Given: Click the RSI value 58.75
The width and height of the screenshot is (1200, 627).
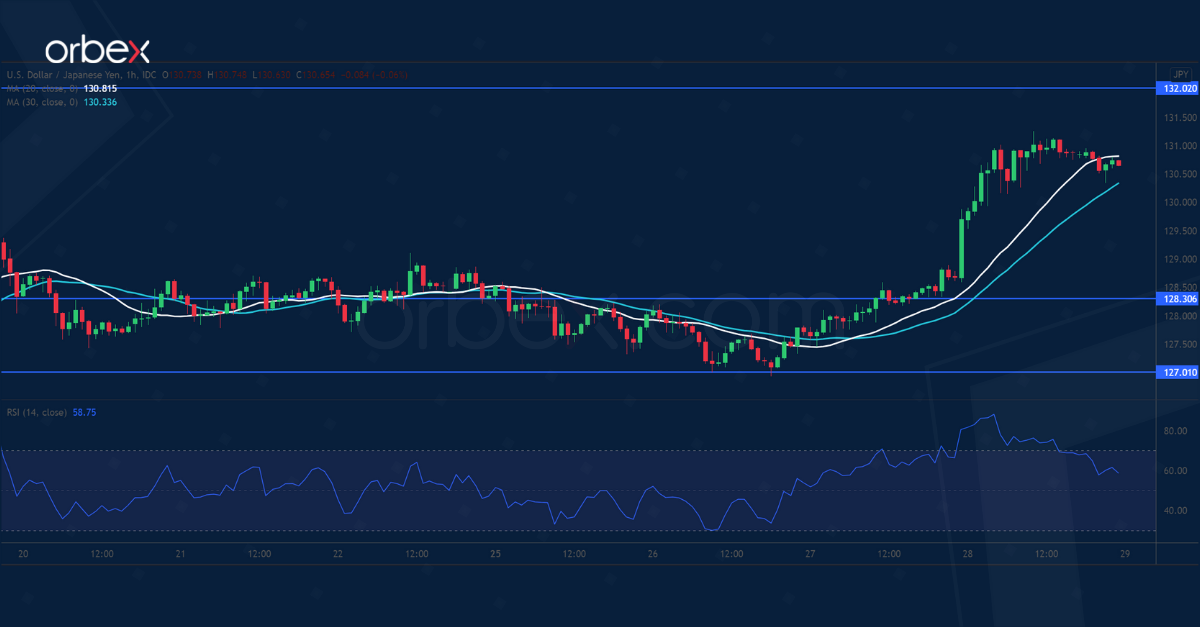Looking at the screenshot, I should pyautogui.click(x=83, y=413).
